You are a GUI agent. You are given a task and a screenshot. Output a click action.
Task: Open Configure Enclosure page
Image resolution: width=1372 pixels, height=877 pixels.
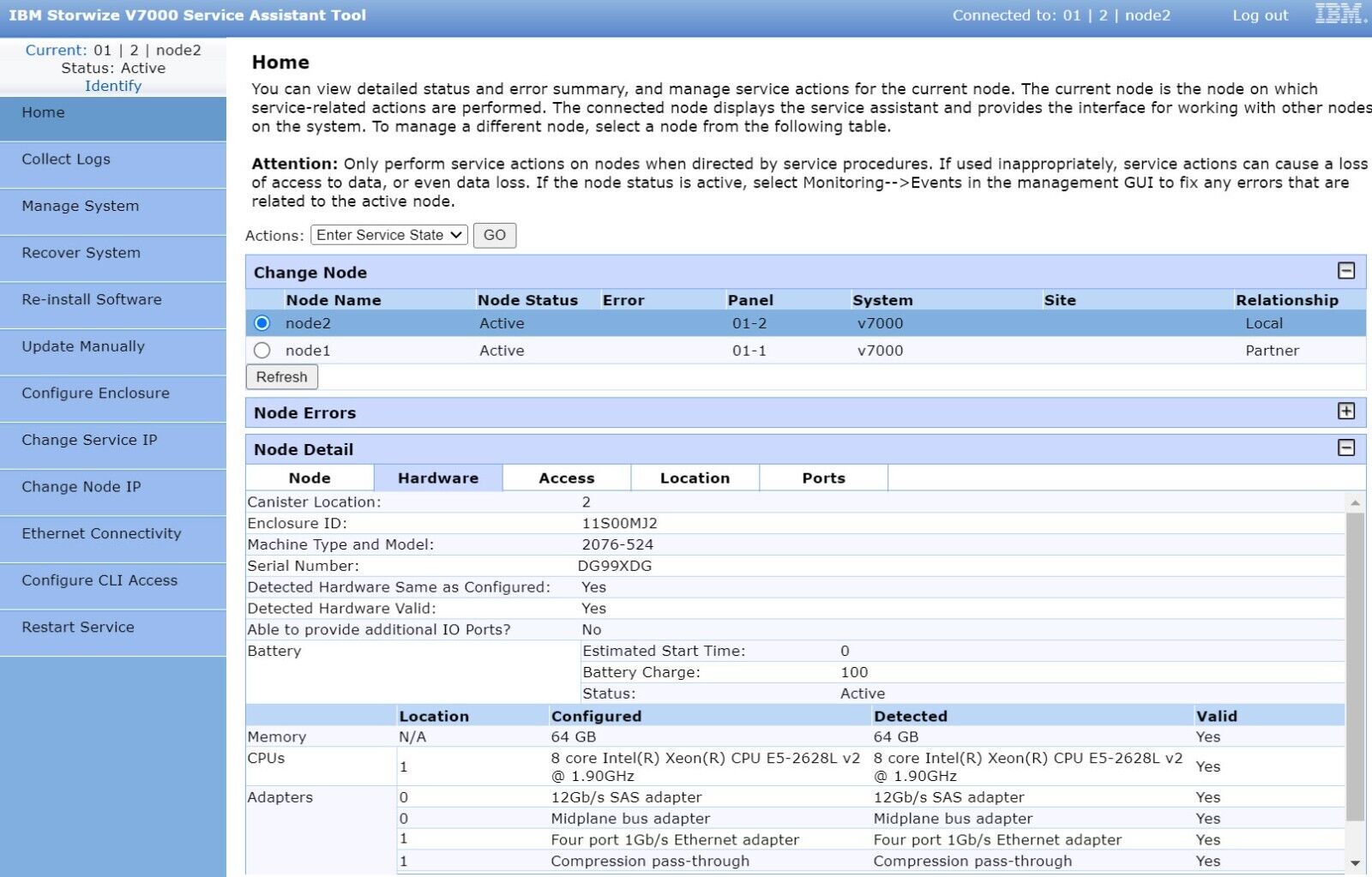pyautogui.click(x=113, y=399)
